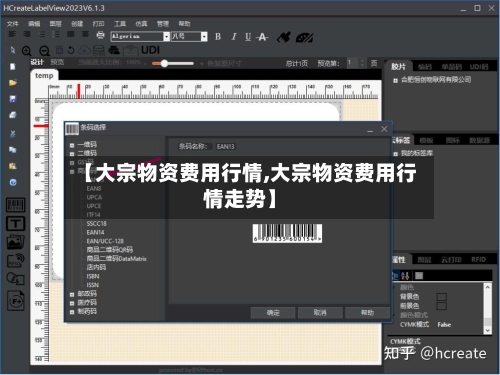Zoom out with the magnifier minus icon
Viewport: 500px width, 375px height.
click(x=44, y=51)
